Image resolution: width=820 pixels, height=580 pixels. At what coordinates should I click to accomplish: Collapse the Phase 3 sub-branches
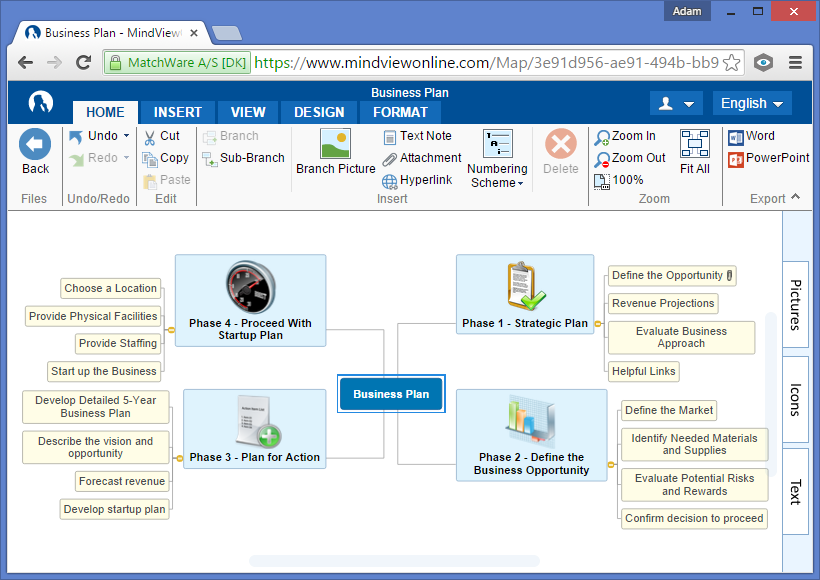179,458
